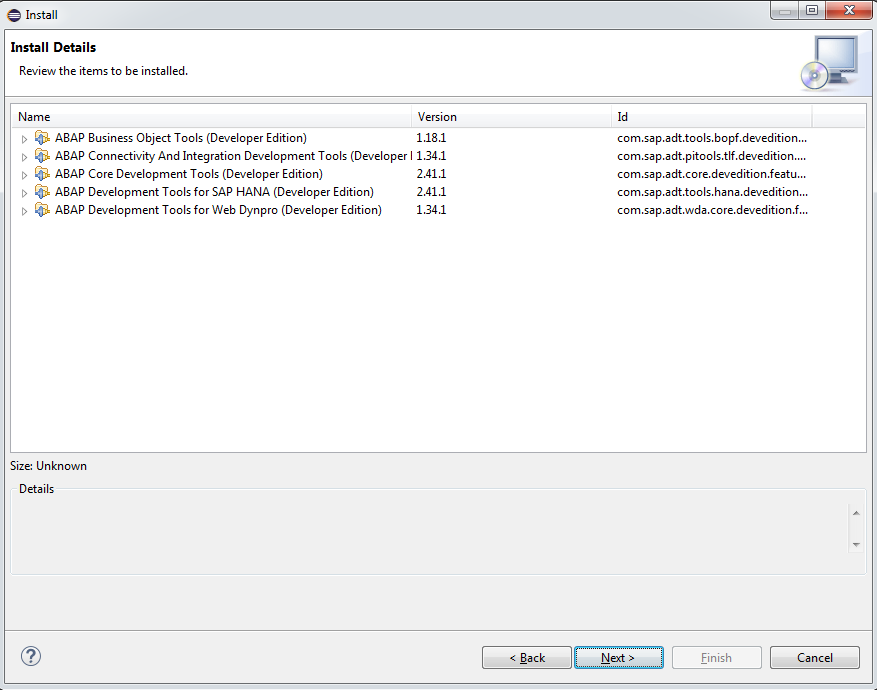Select ABAP Development Tools for SAP HANA entry
The width and height of the screenshot is (877, 690).
point(214,192)
